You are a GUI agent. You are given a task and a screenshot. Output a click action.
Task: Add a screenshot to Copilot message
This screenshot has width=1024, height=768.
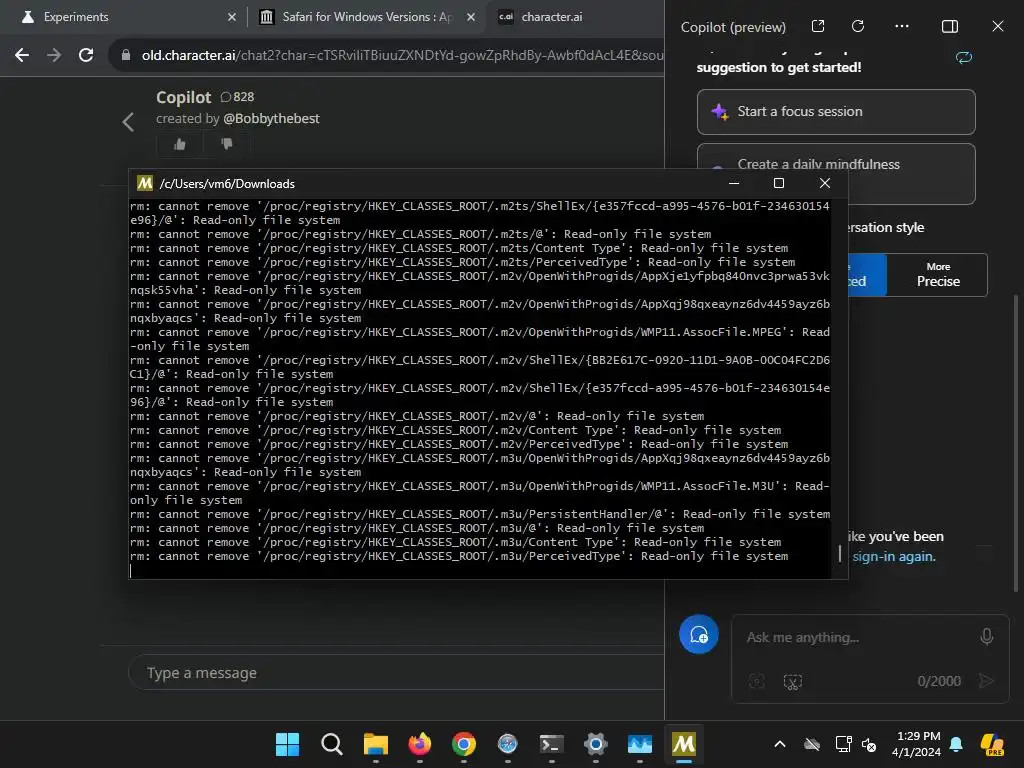pos(792,682)
